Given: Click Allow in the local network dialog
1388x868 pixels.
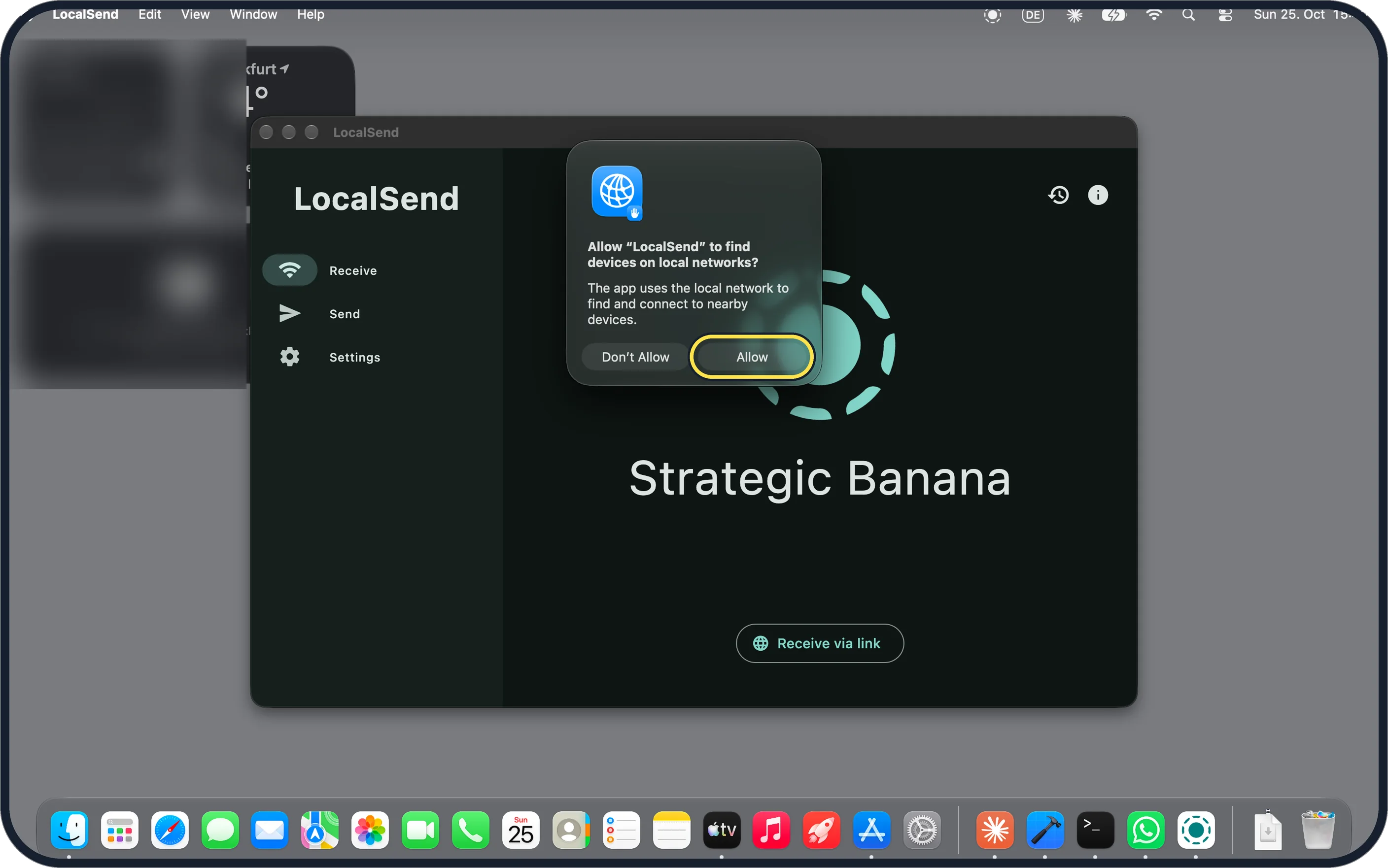Looking at the screenshot, I should click(x=751, y=357).
